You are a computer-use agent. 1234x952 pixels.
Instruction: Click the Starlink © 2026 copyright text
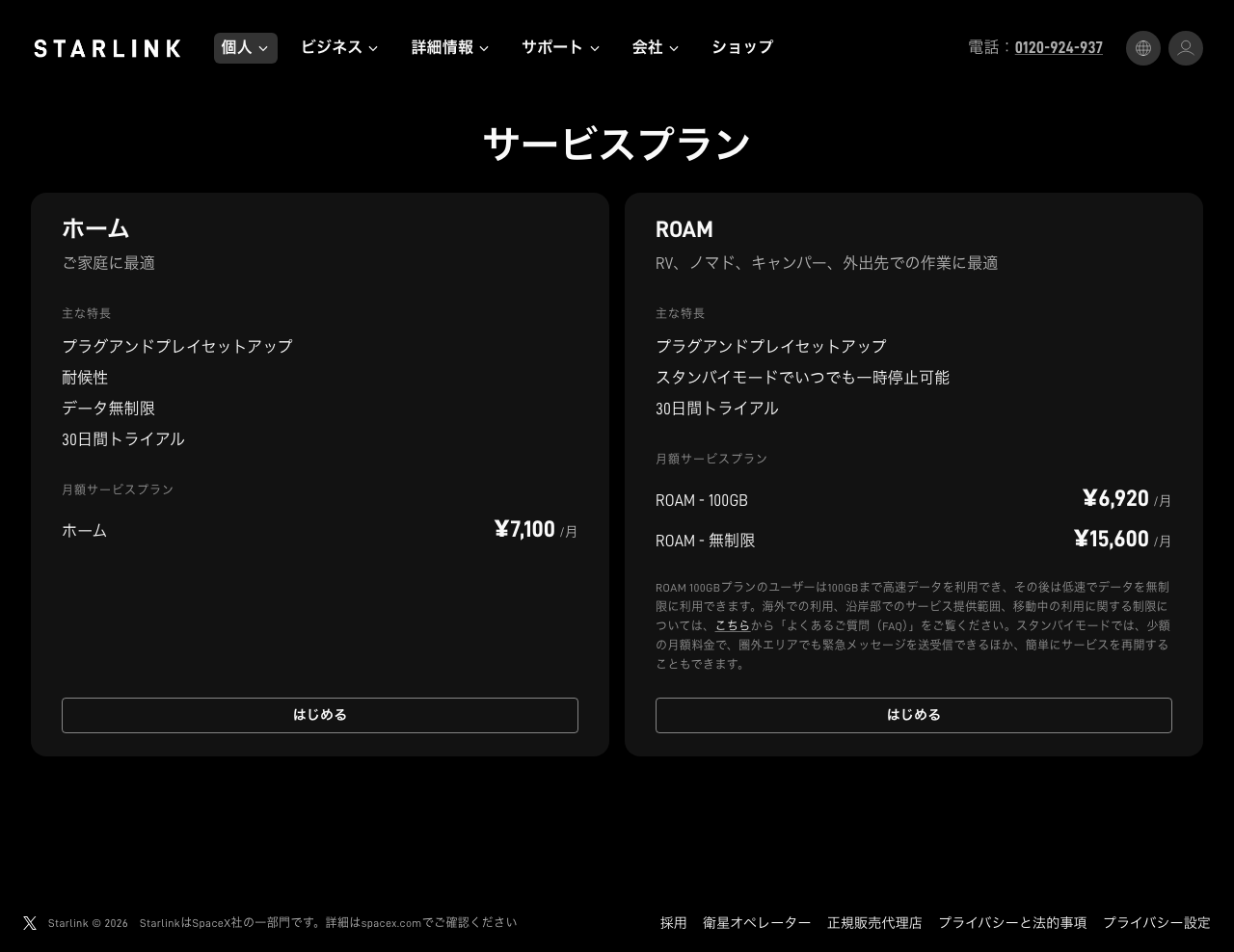pos(88,923)
